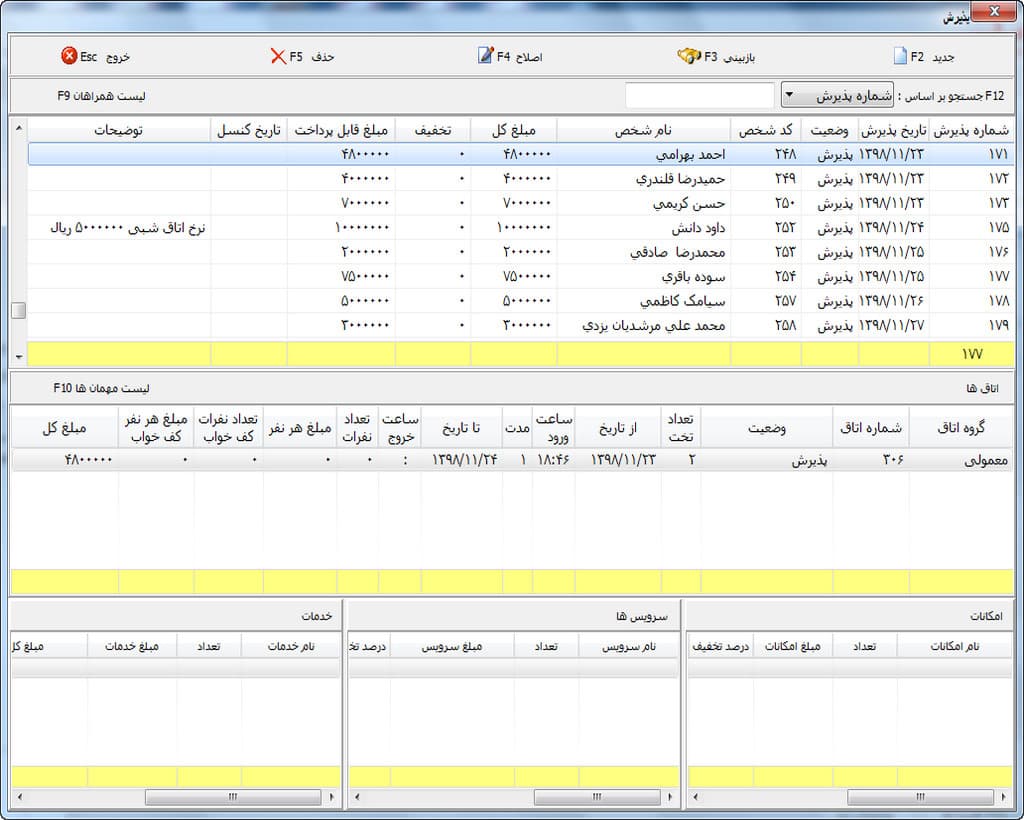Click the note نرخ اتاق شبی ۵۰۰۰۰۰ ریال
1024x820 pixels.
click(x=128, y=228)
